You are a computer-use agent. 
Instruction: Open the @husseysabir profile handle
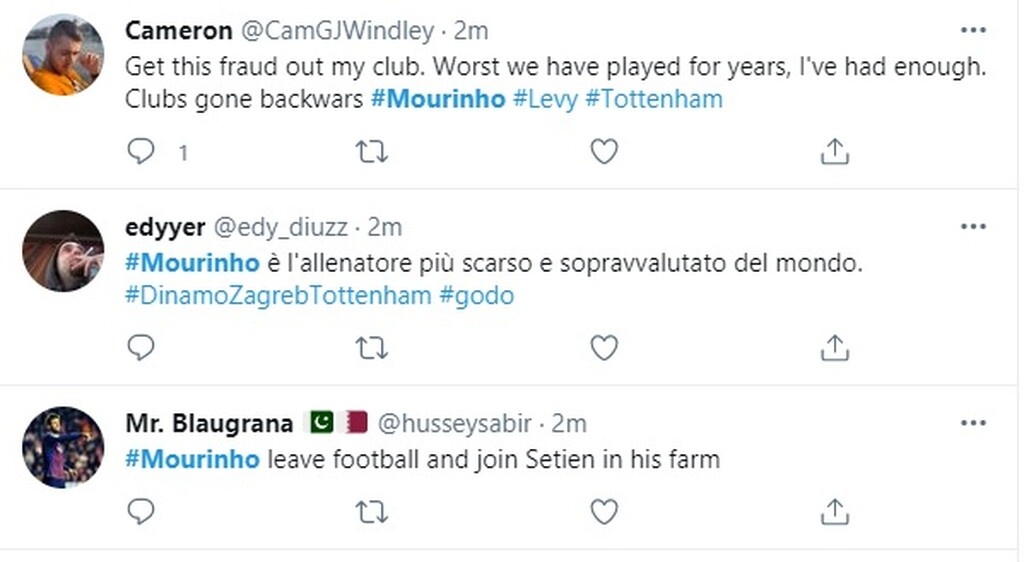coord(457,424)
